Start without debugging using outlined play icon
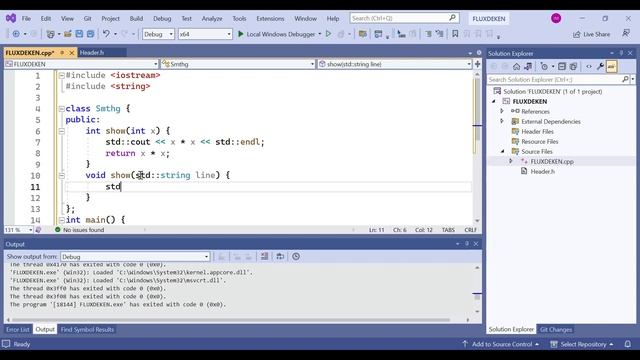Viewport: 640px width, 360px height. [329, 34]
